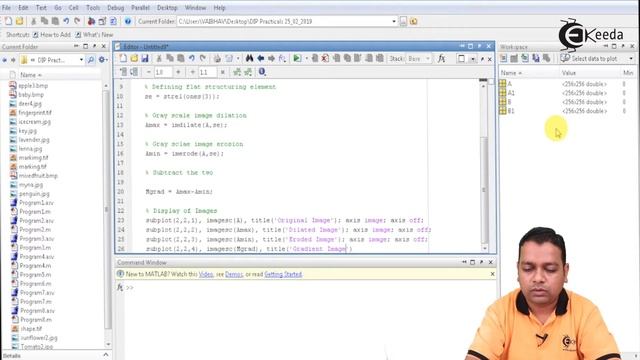Image resolution: width=640 pixels, height=360 pixels.
Task: Click the search magnifier in Current Folder panel
Action: coord(91,60)
